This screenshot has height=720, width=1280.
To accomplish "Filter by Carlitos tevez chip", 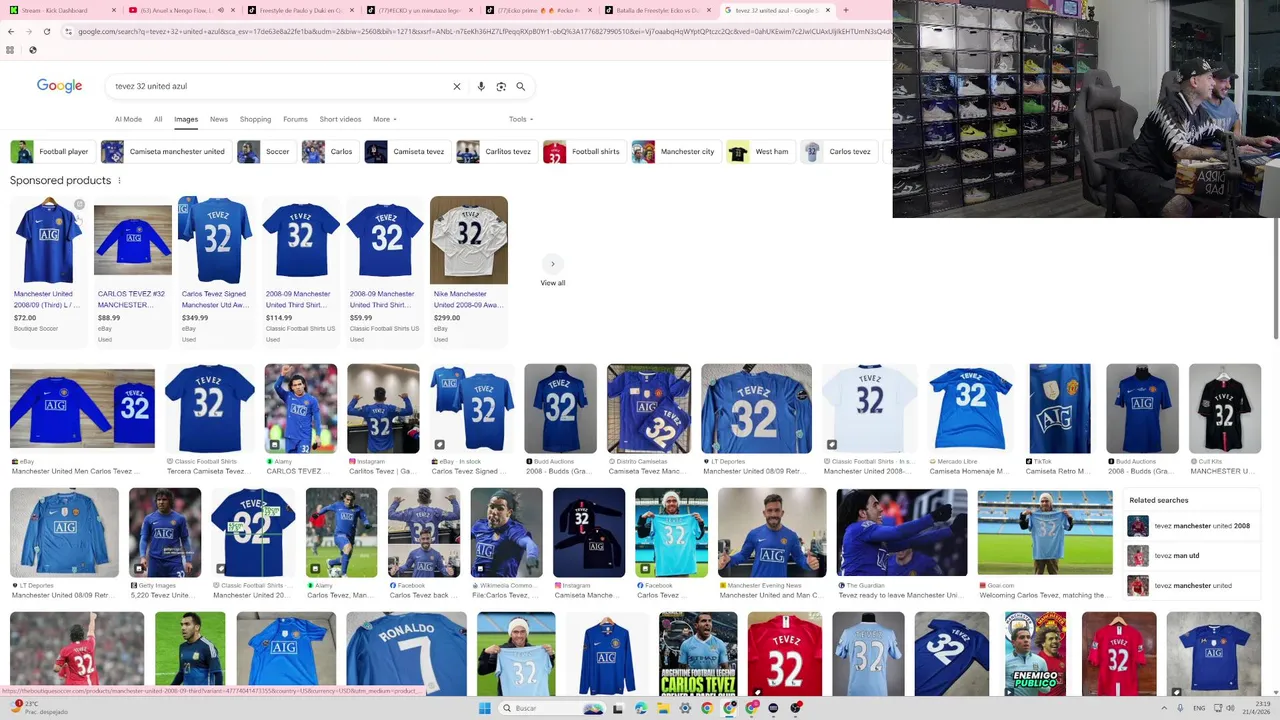I will (496, 152).
